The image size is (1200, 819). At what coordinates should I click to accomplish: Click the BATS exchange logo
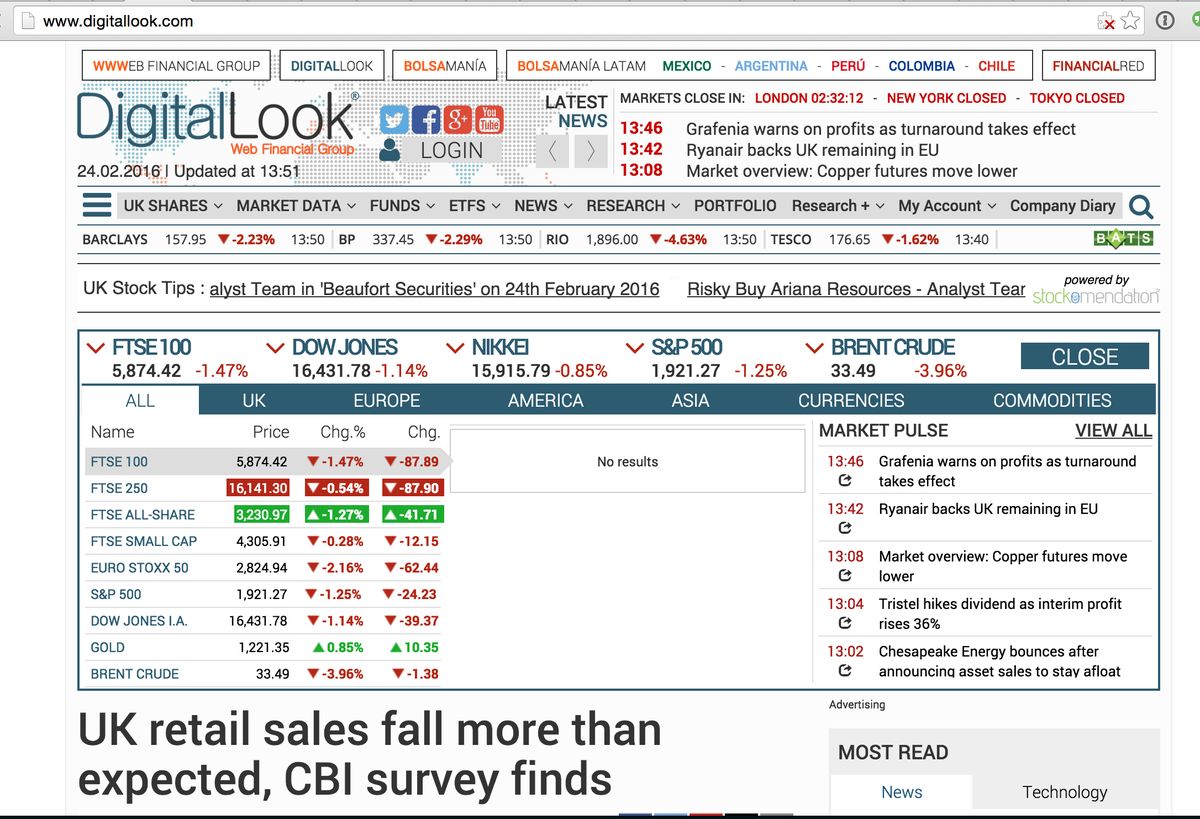click(1124, 239)
